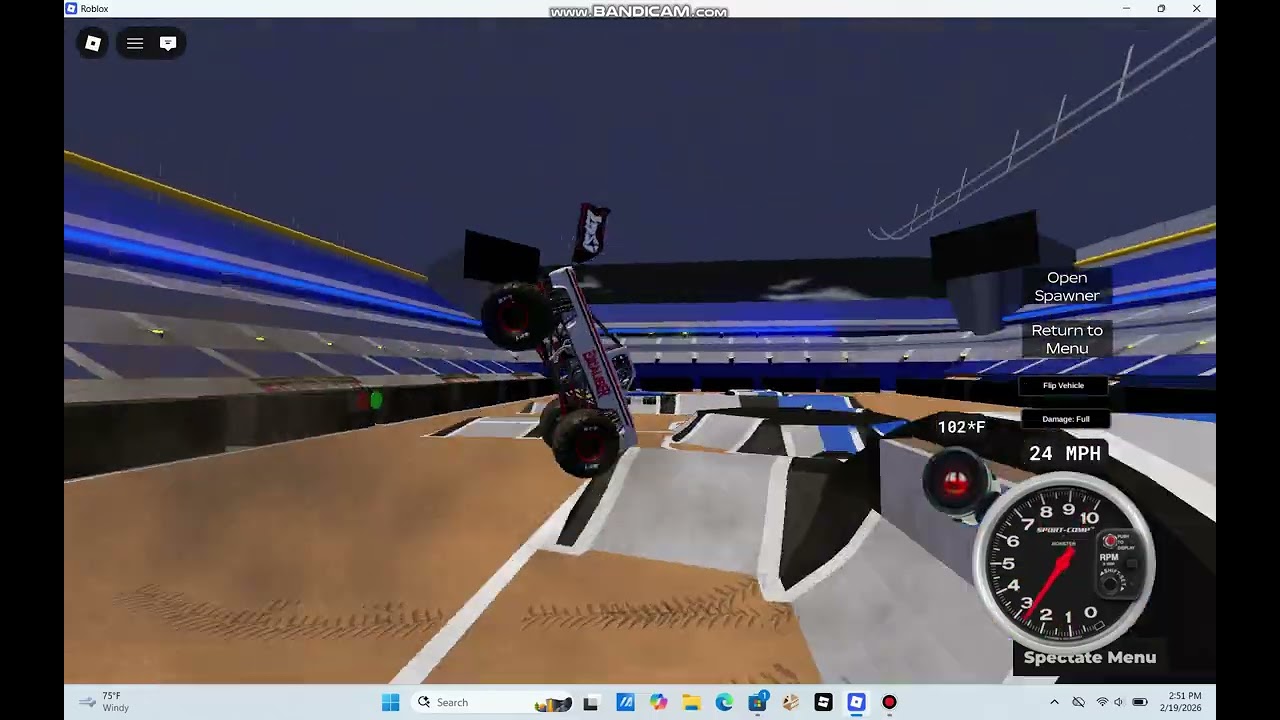Open the brown box app on taskbar
Viewport: 1280px width, 720px height.
pyautogui.click(x=790, y=702)
